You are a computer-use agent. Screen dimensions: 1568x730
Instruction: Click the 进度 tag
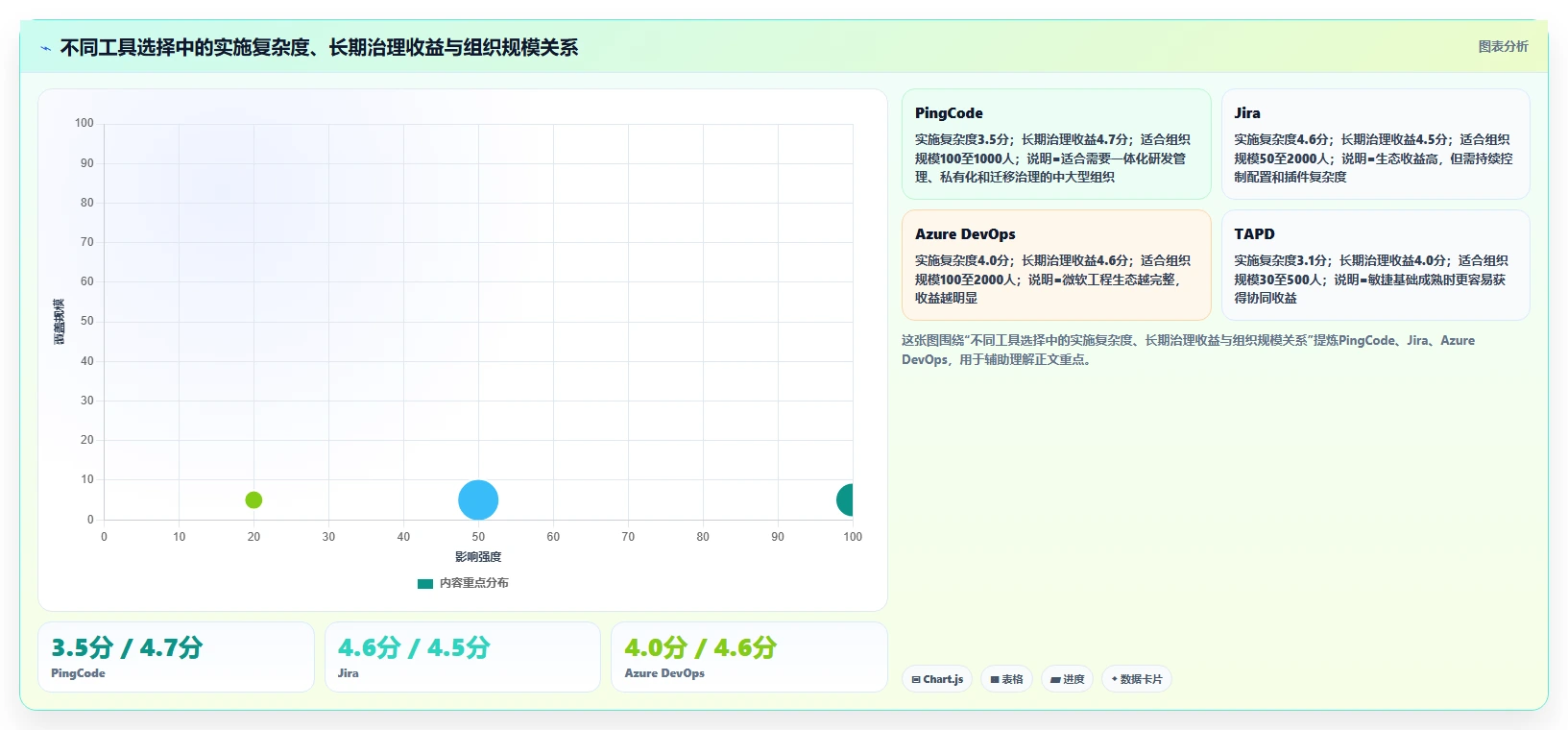[x=1067, y=679]
